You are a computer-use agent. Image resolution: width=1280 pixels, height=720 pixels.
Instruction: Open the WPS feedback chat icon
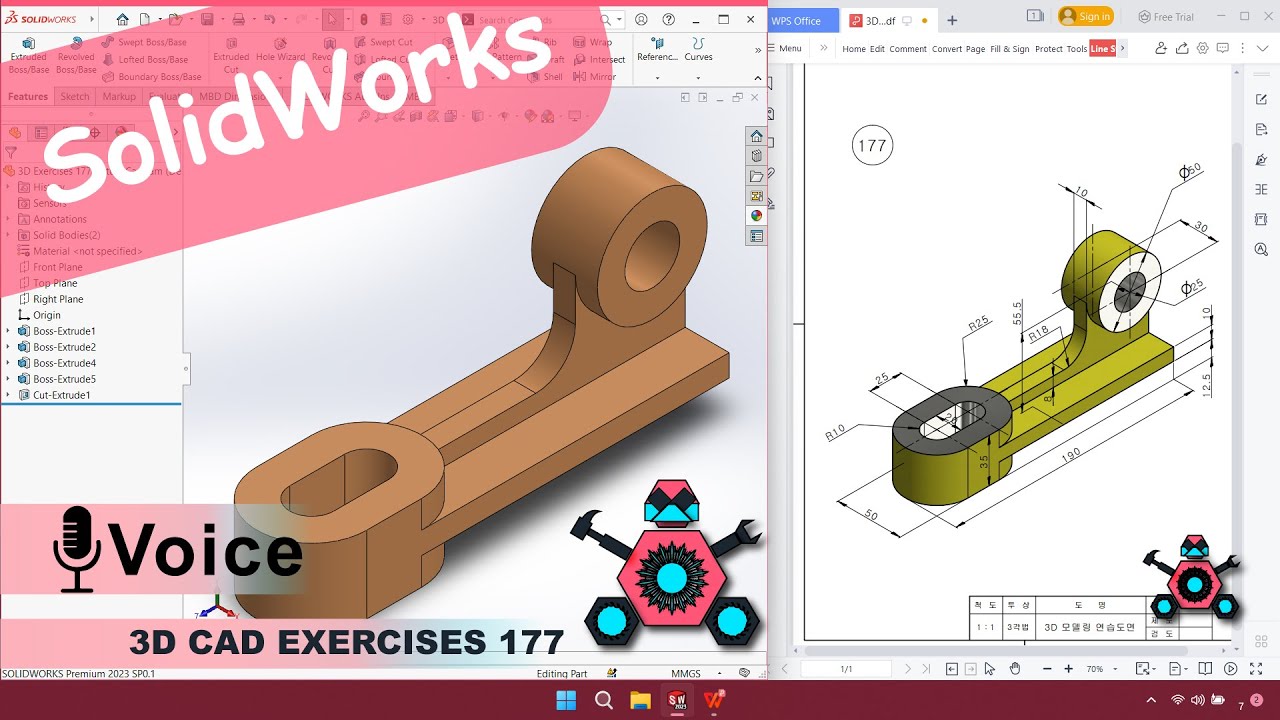1224,48
